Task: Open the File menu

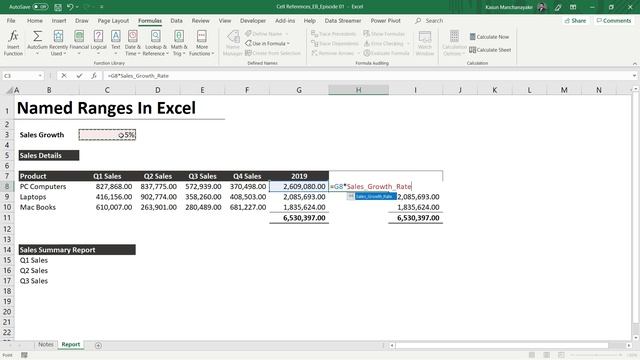Action: [11, 20]
